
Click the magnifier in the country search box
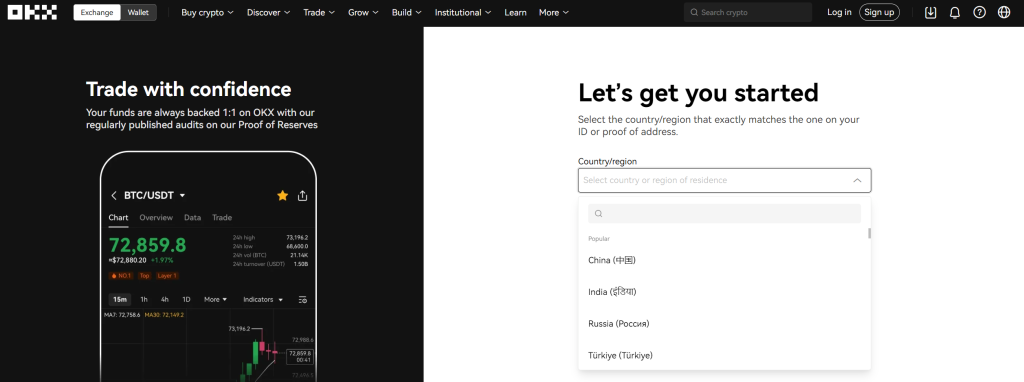click(598, 214)
